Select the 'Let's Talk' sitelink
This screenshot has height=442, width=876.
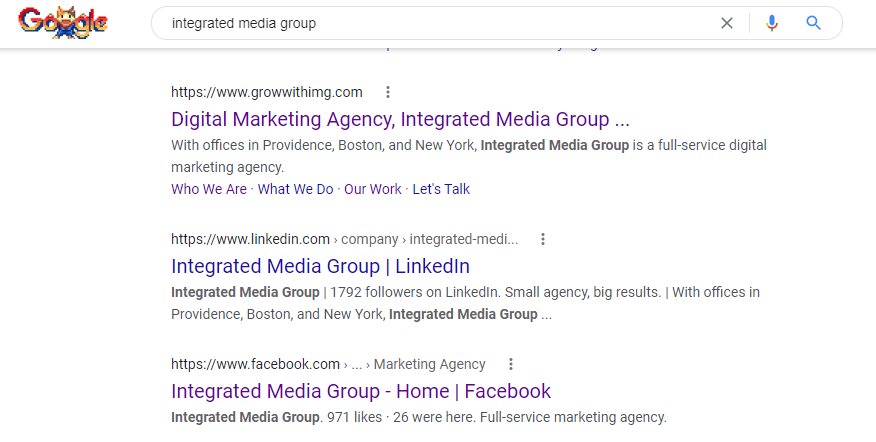441,189
